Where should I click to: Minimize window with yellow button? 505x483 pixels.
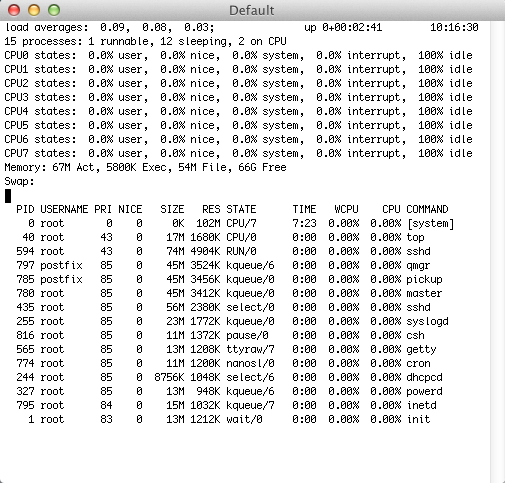[x=34, y=10]
